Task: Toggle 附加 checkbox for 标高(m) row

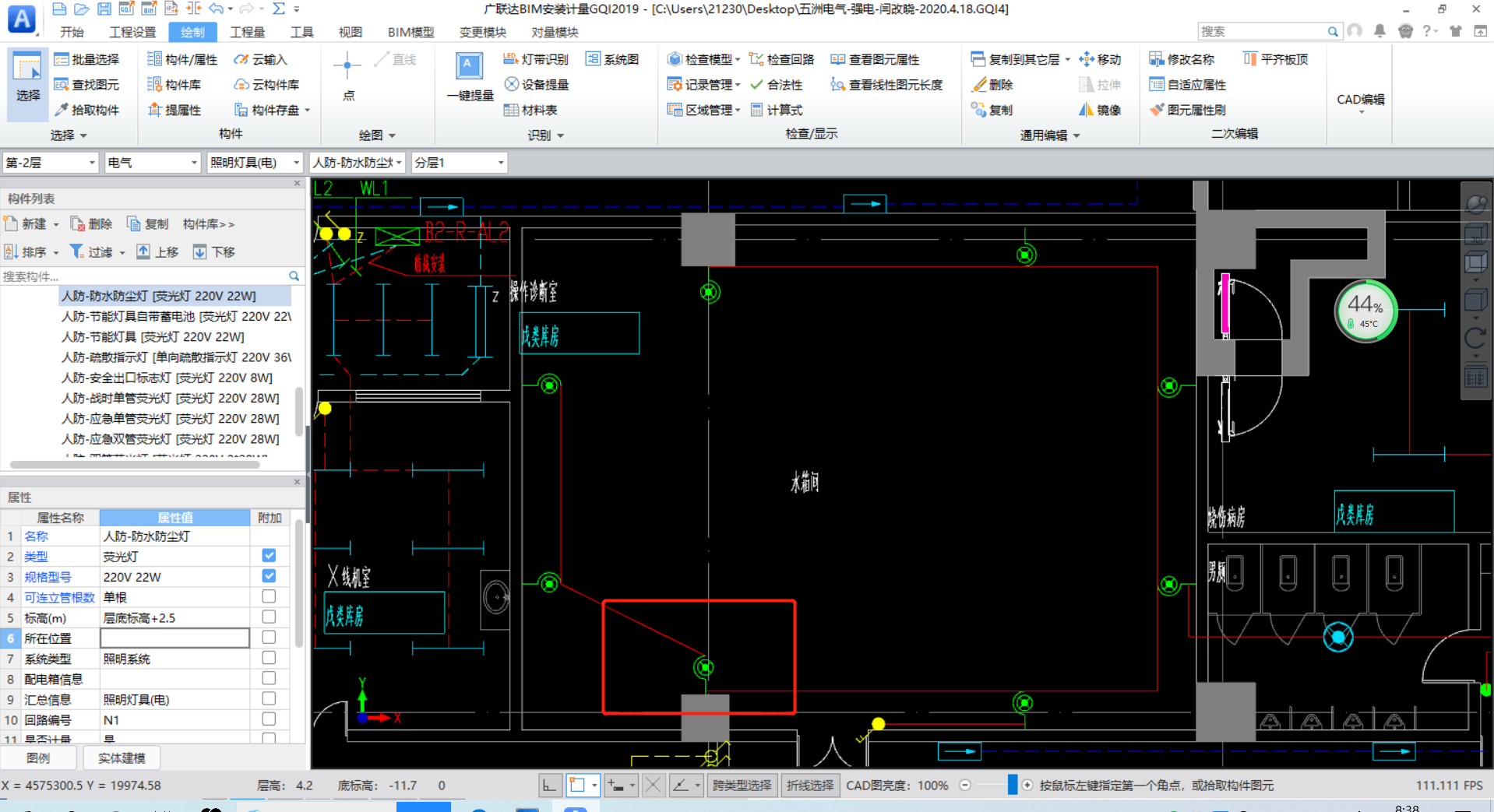Action: click(269, 617)
